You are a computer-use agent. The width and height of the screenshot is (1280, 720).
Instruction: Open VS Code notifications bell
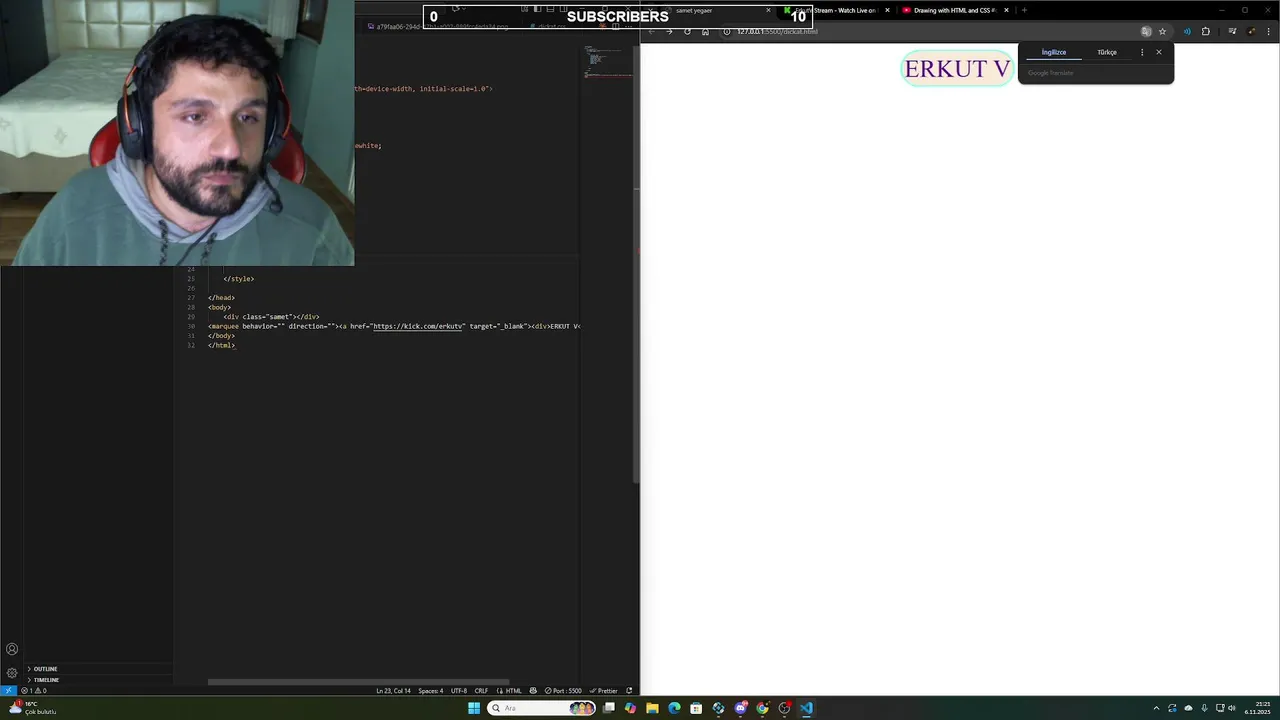point(629,690)
